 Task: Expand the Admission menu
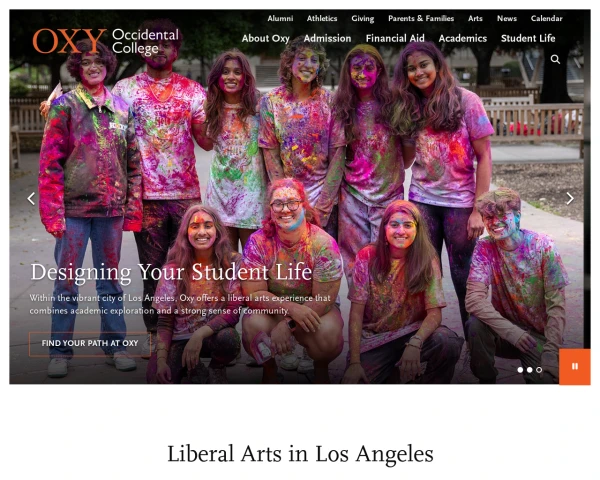328,39
